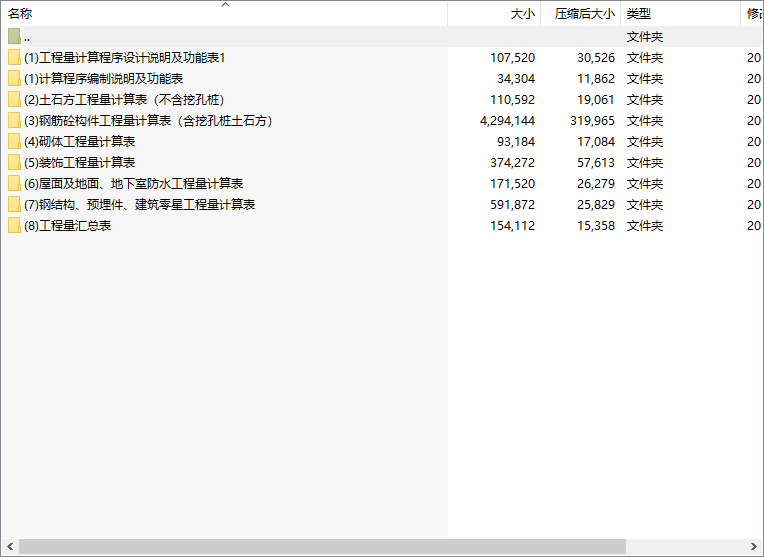The width and height of the screenshot is (764, 557).
Task: Click the horizontal scrollbar left arrow
Action: [10, 546]
